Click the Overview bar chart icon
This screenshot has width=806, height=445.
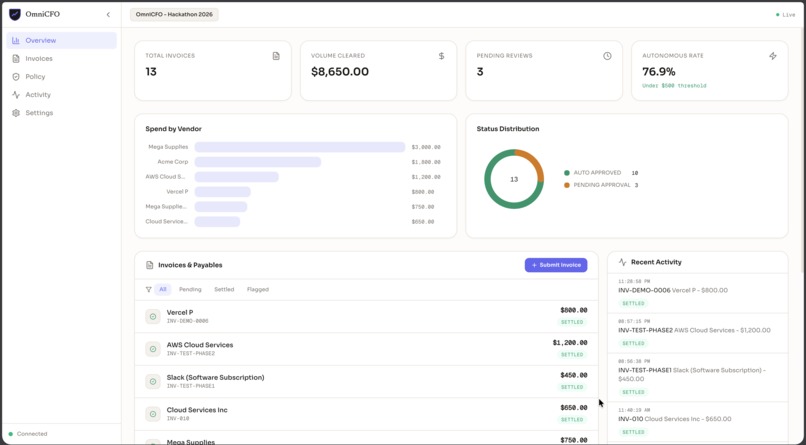tap(16, 41)
